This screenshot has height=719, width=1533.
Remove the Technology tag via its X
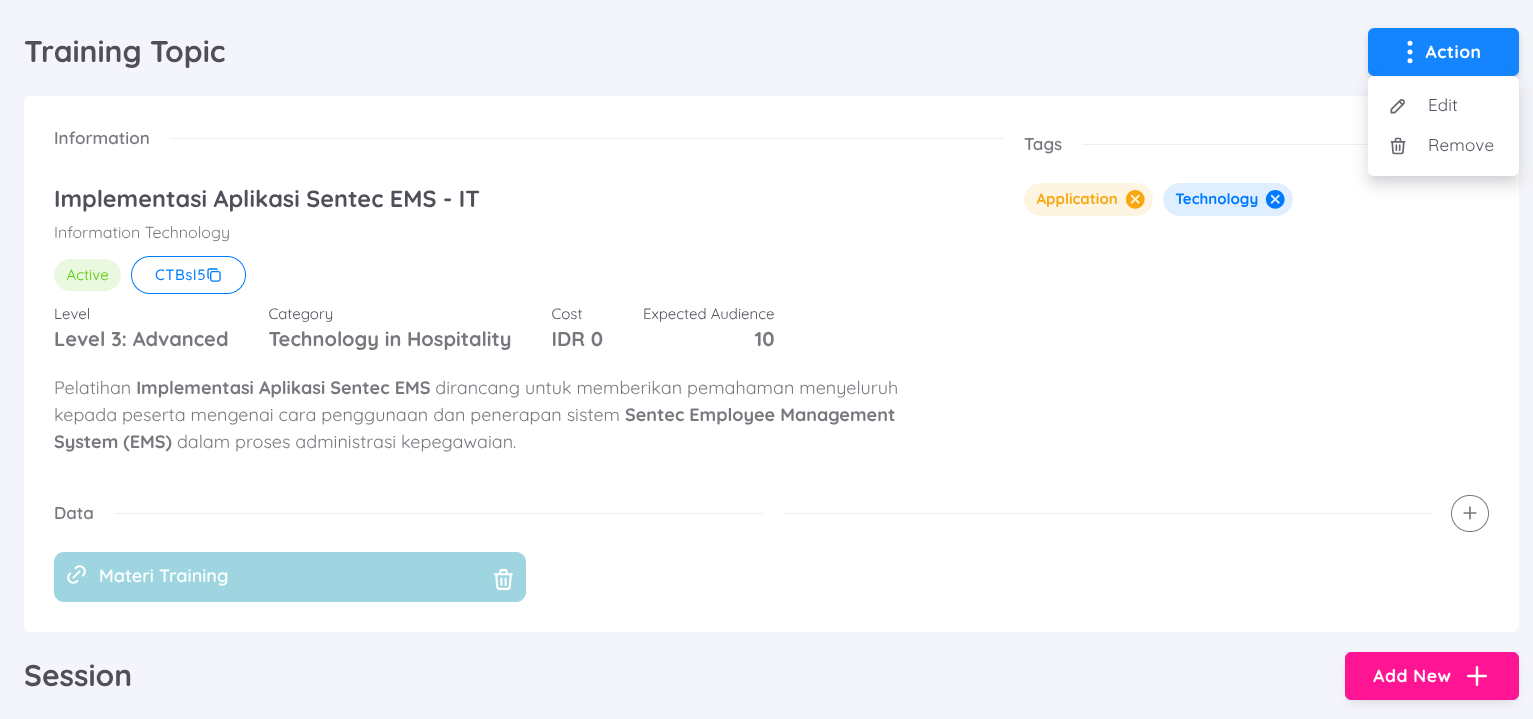tap(1275, 199)
